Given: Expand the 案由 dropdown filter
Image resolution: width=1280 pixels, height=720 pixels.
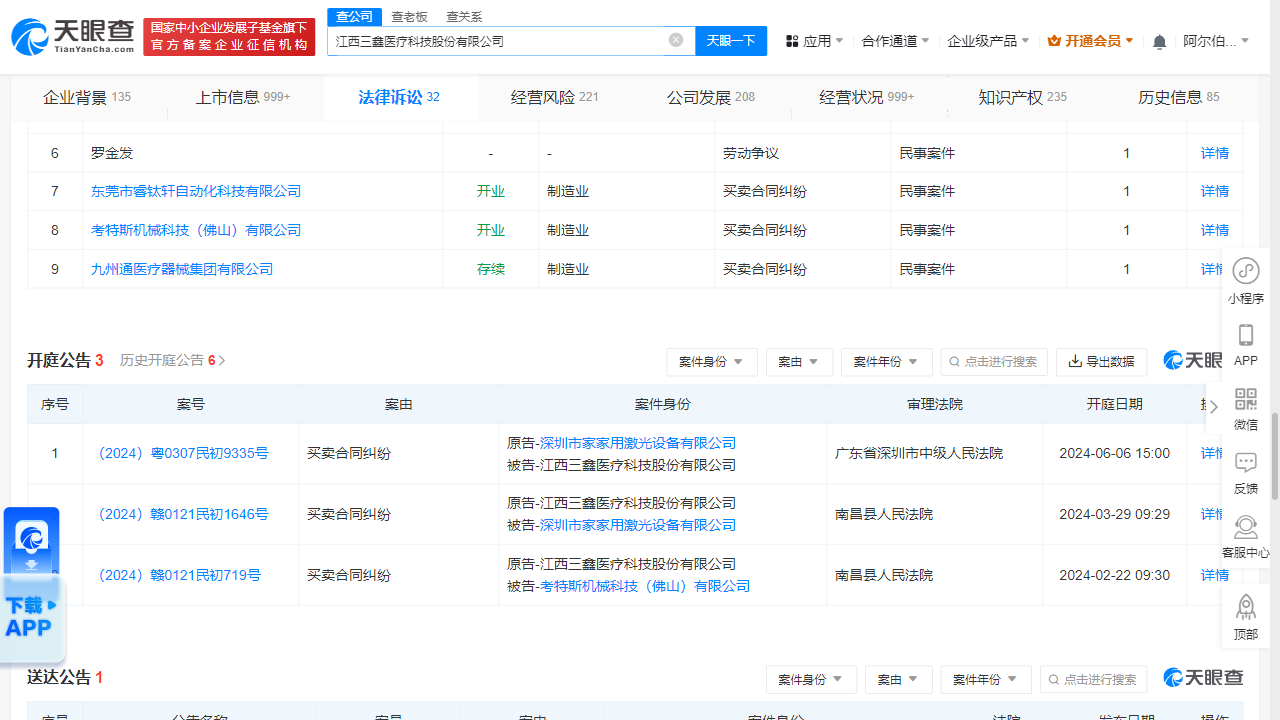Looking at the screenshot, I should point(799,362).
